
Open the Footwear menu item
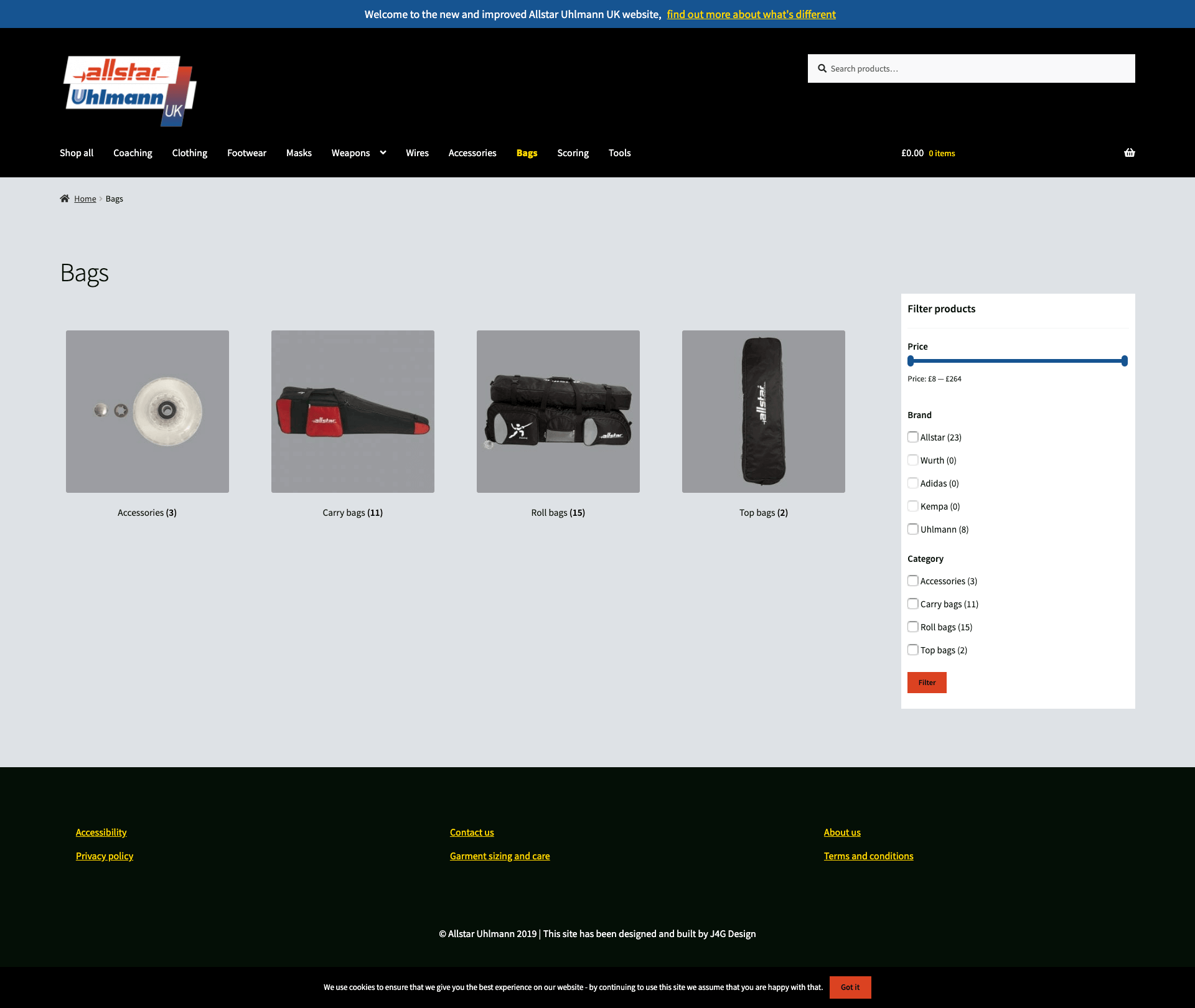(246, 153)
